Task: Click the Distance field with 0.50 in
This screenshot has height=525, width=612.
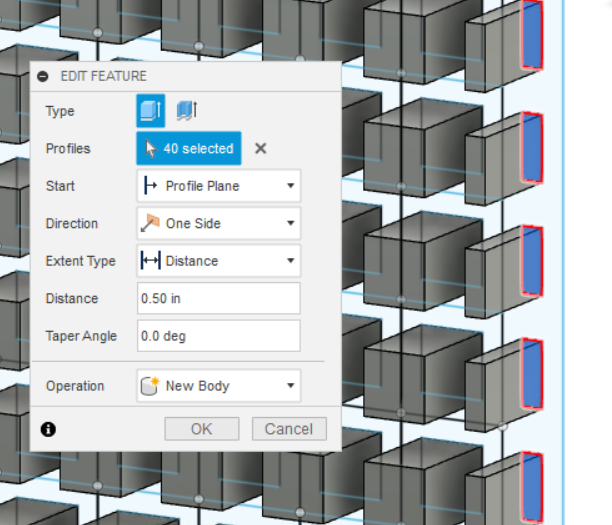Action: tap(219, 298)
